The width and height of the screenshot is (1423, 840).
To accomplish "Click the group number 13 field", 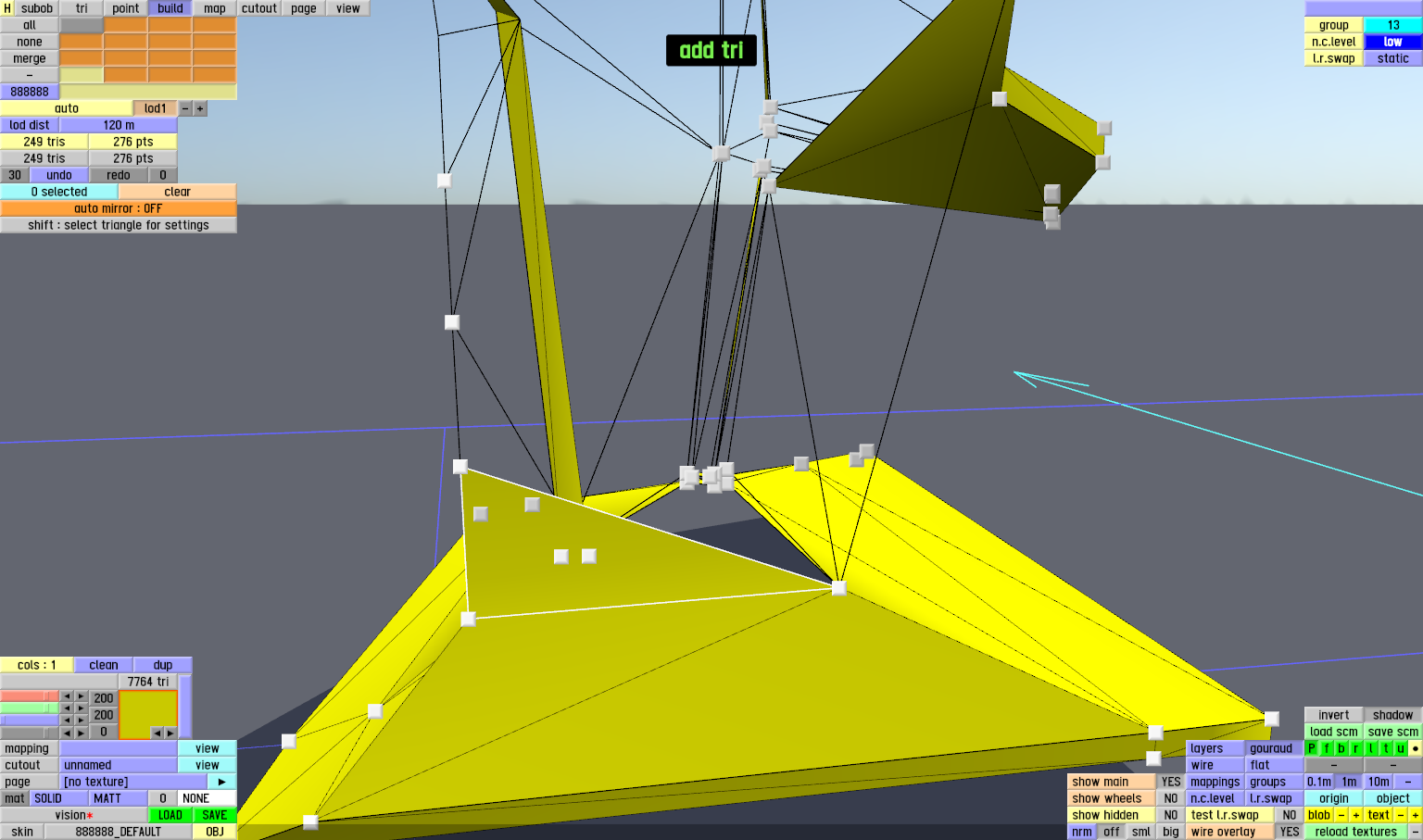I will pos(1392,25).
